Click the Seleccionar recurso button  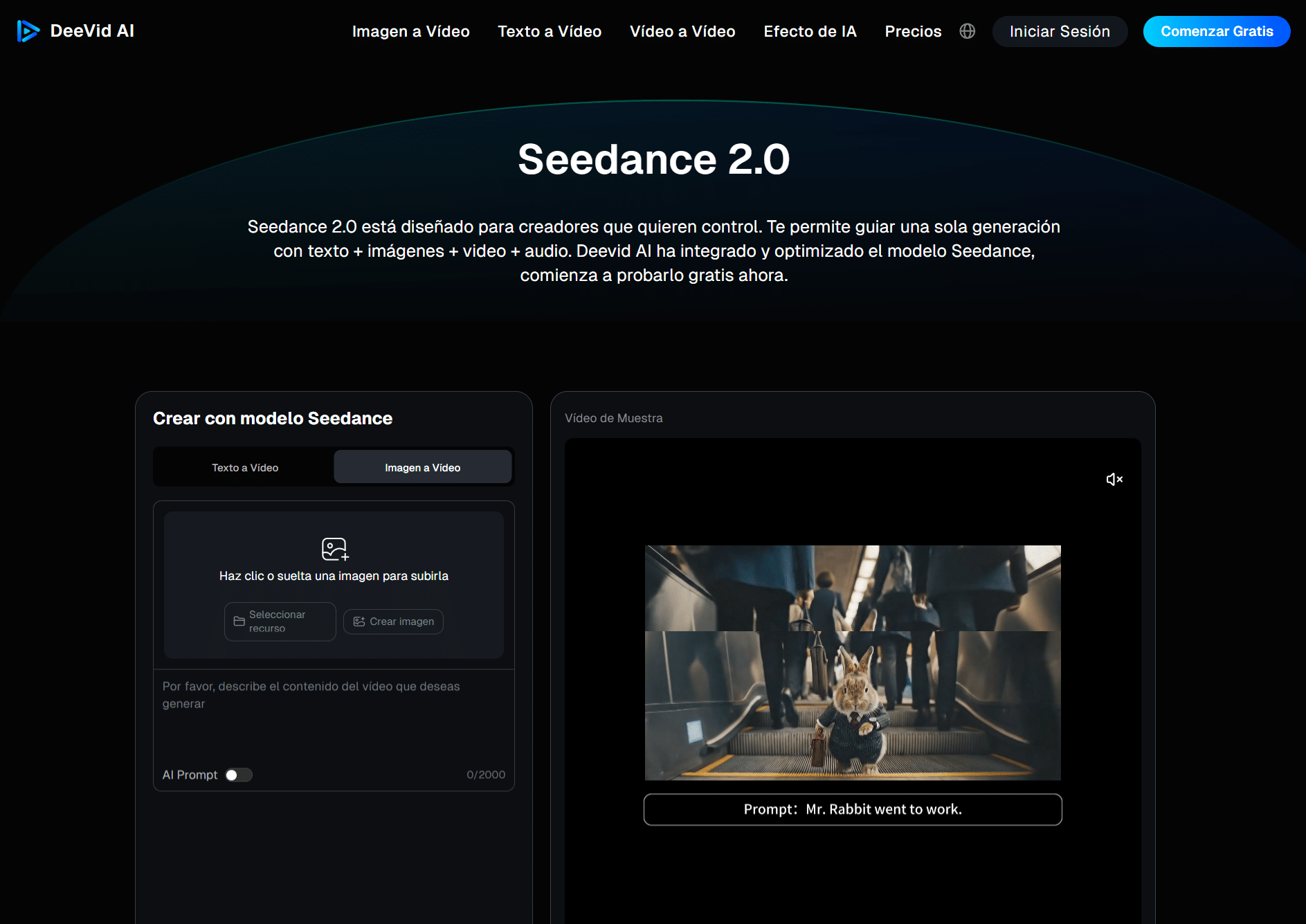280,621
